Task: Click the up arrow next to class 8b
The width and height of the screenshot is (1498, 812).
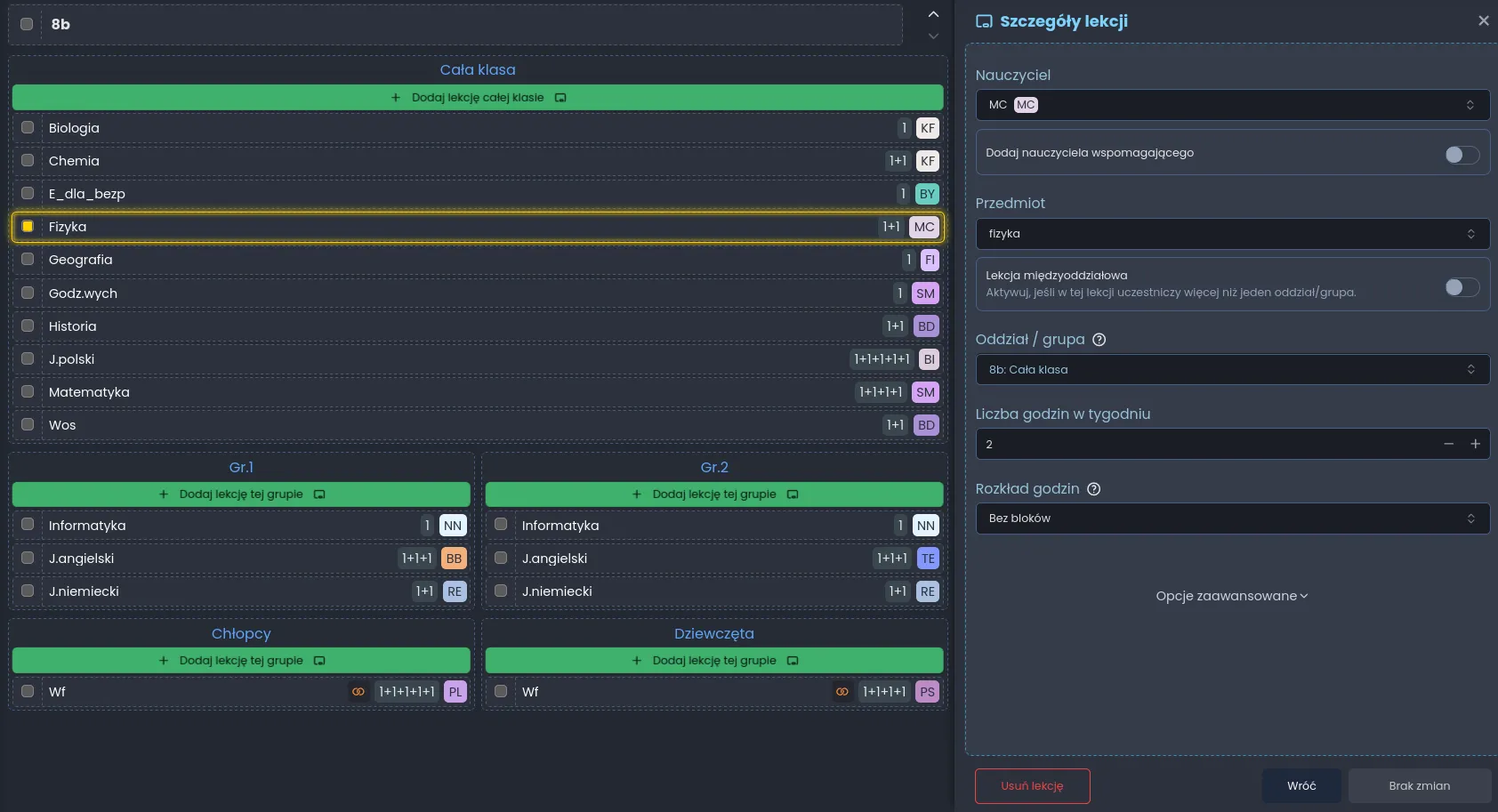Action: pyautogui.click(x=933, y=14)
